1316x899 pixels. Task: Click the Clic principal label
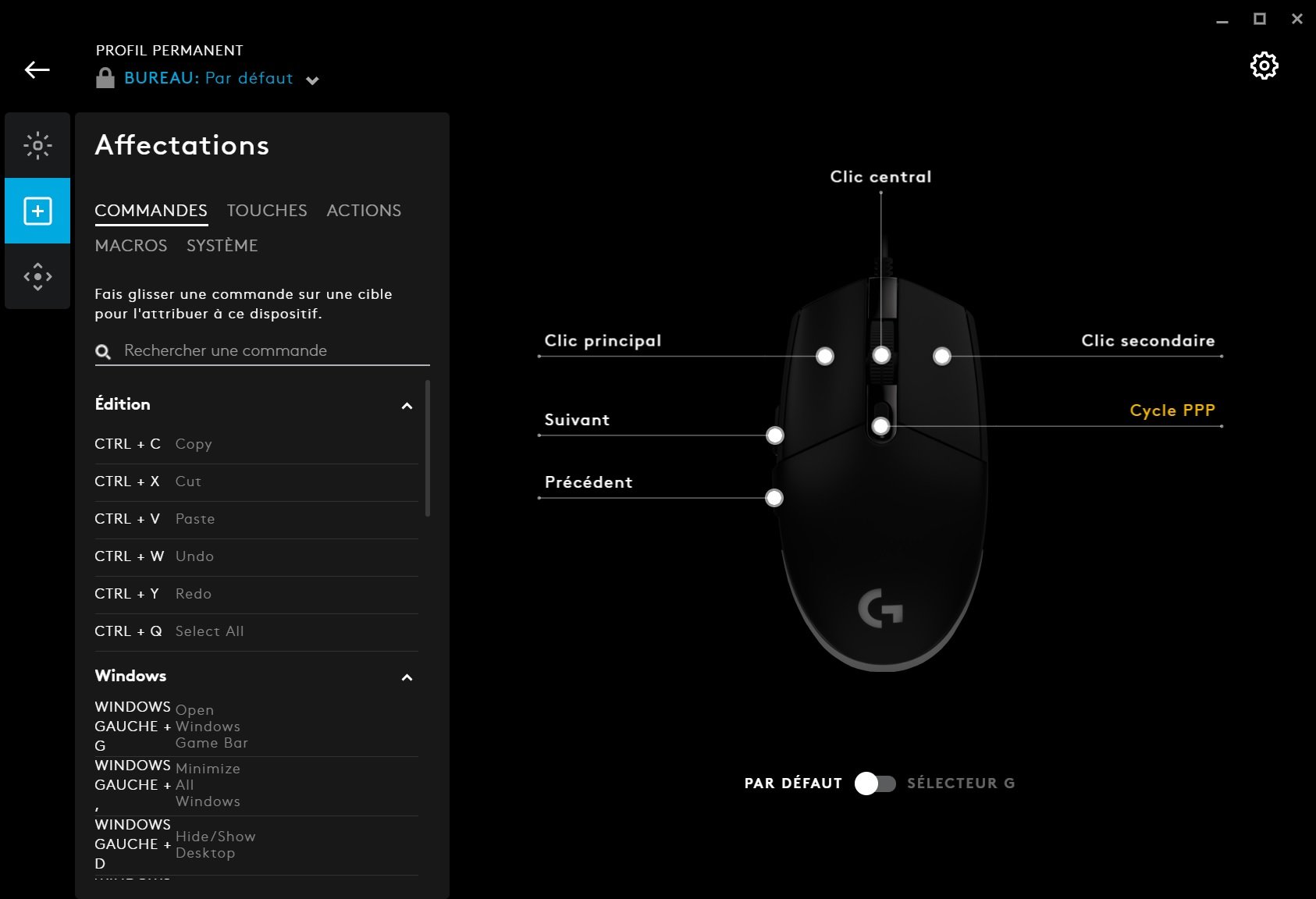click(x=603, y=341)
